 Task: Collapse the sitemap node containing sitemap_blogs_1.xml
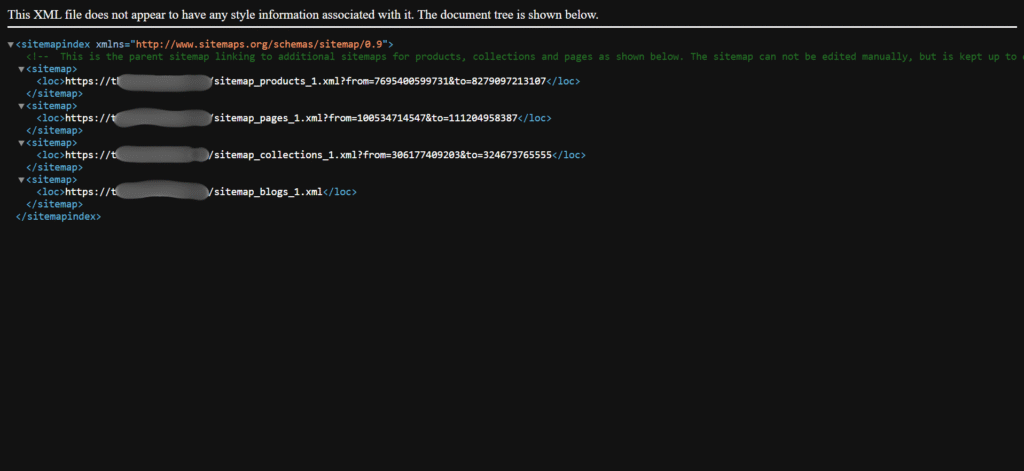tap(21, 180)
